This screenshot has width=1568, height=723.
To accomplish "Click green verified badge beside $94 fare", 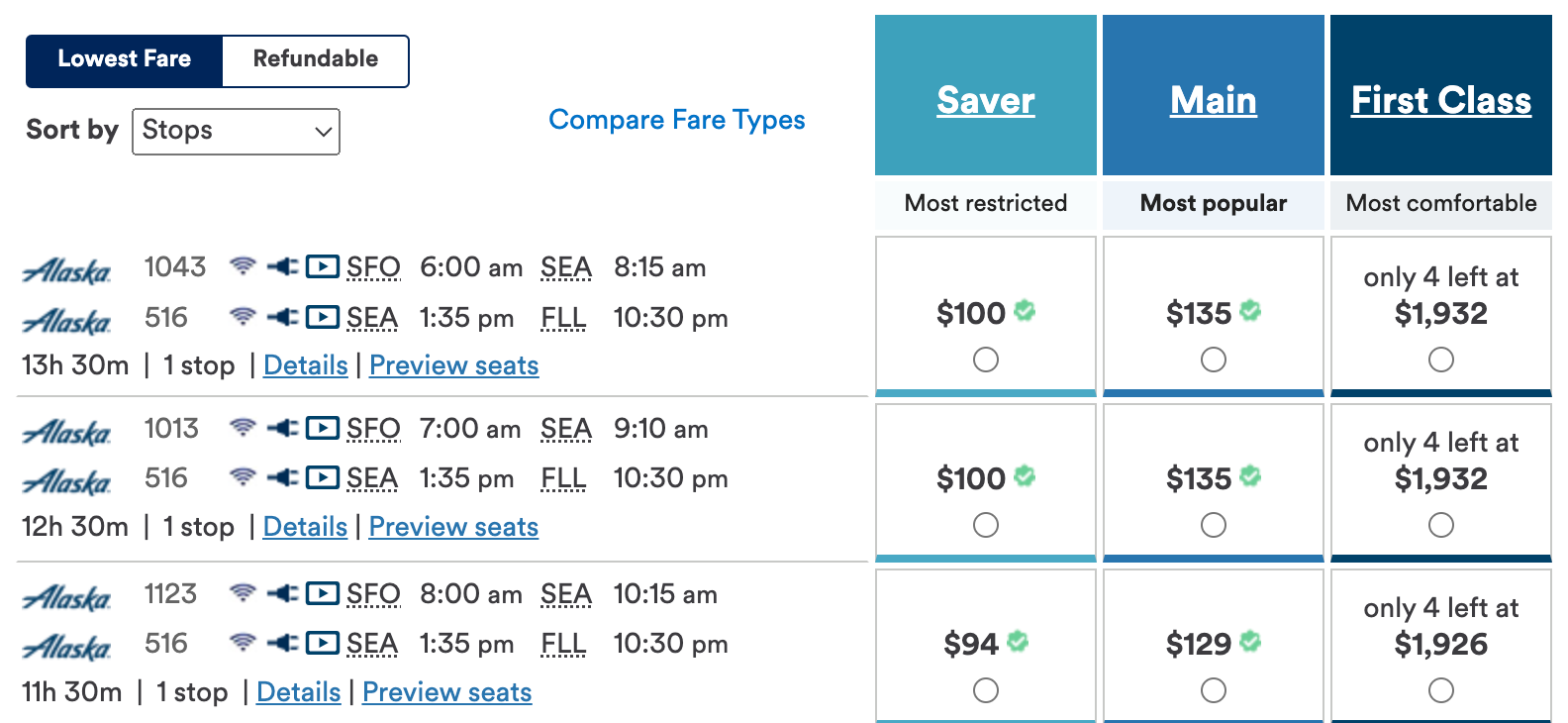I will (x=1018, y=642).
